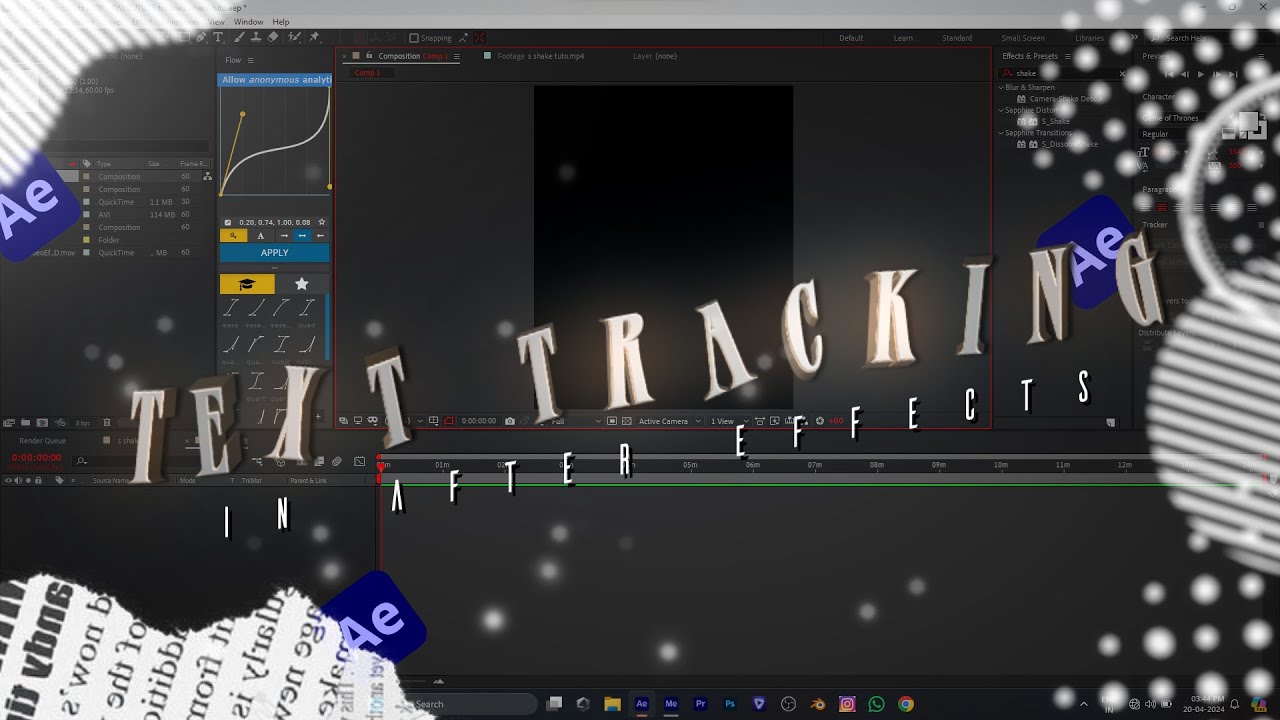Screen dimensions: 1280x720
Task: Select the Eraser tool
Action: pyautogui.click(x=274, y=37)
